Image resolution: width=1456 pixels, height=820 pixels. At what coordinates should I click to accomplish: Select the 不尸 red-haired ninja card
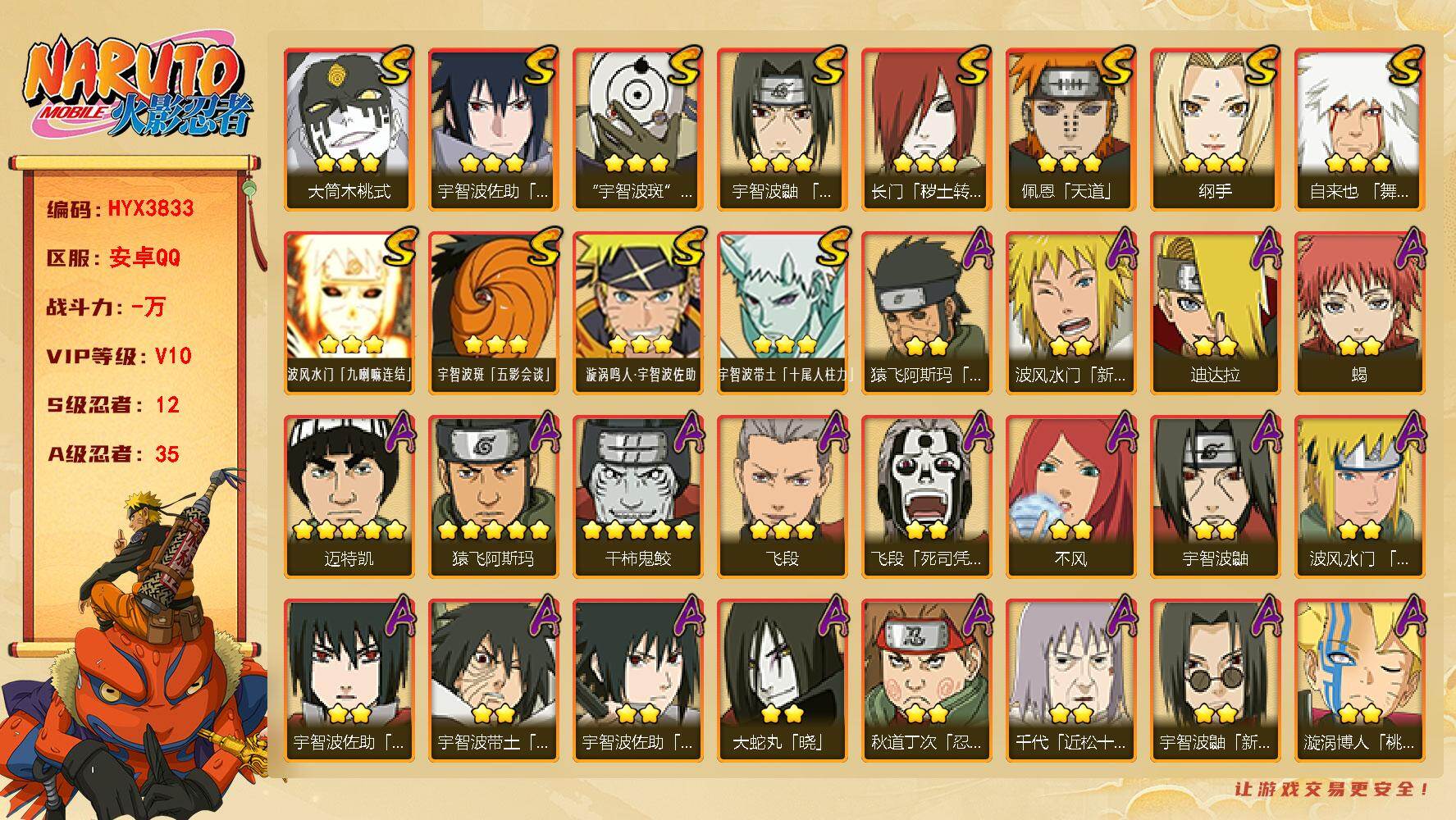(1070, 497)
